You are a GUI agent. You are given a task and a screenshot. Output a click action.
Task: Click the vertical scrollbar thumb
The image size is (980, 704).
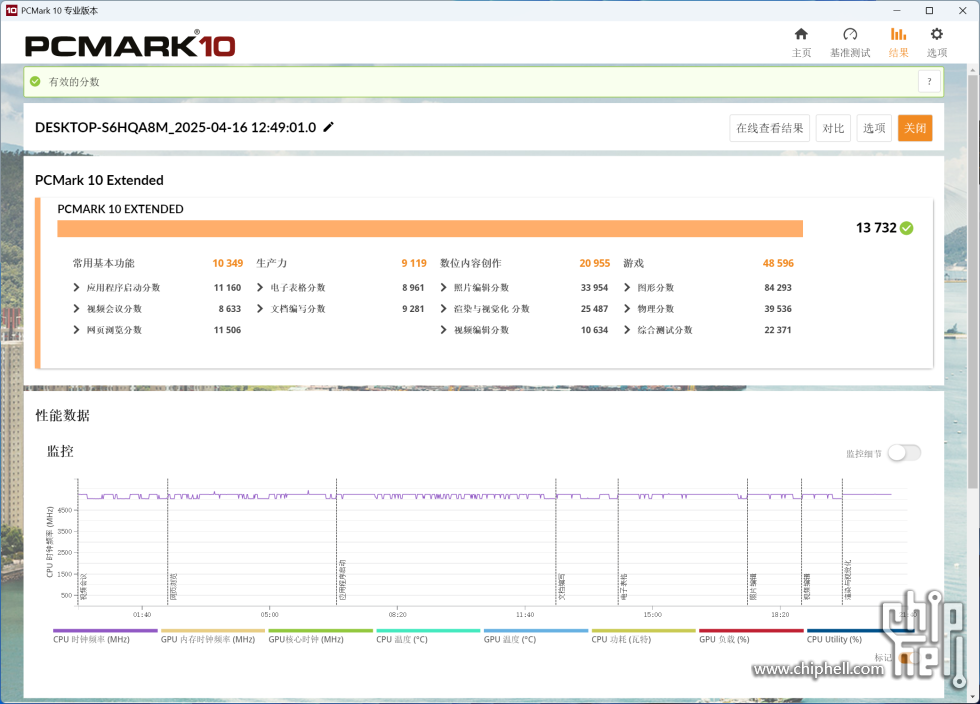coord(973,281)
